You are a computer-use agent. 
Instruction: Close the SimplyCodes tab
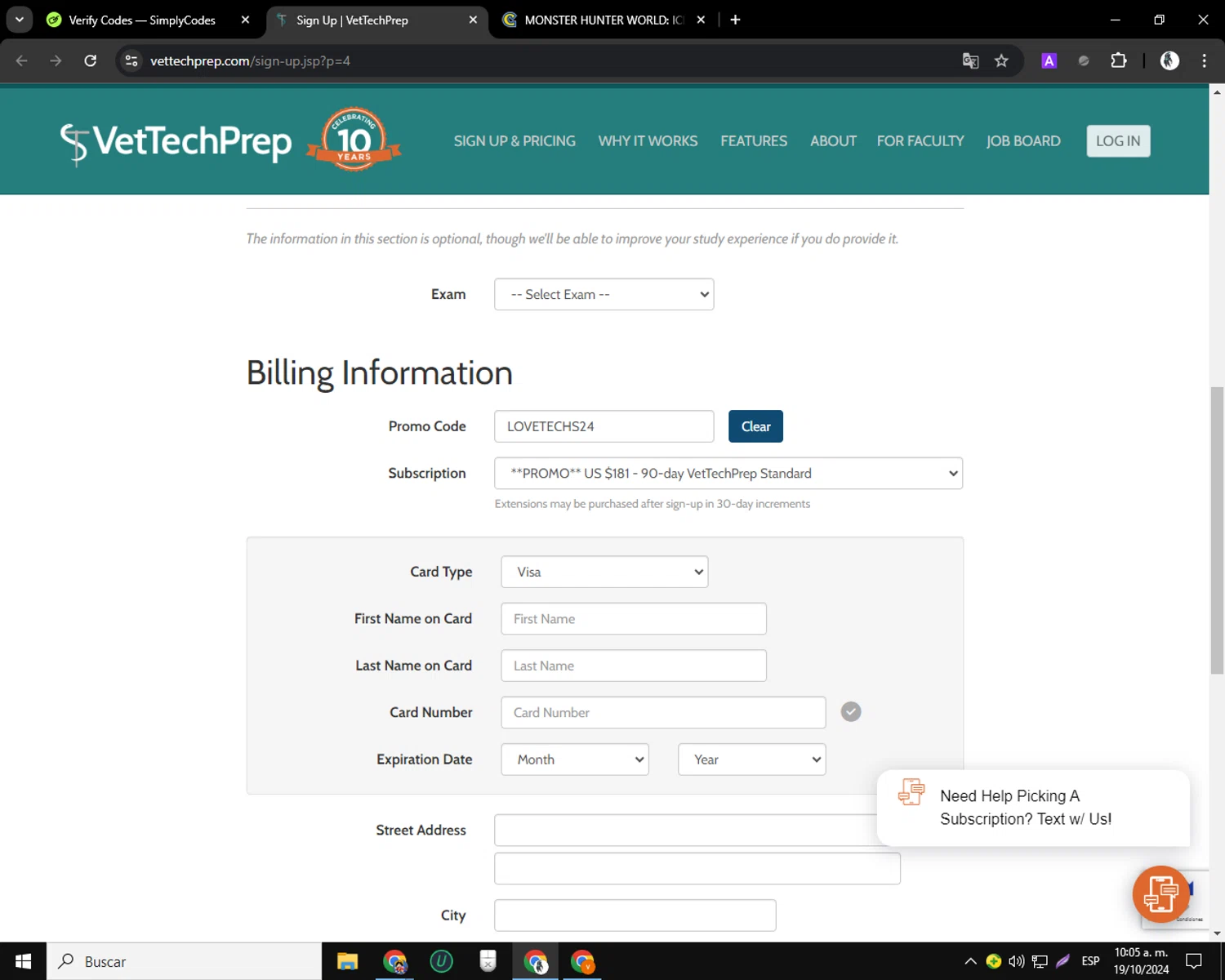[245, 20]
